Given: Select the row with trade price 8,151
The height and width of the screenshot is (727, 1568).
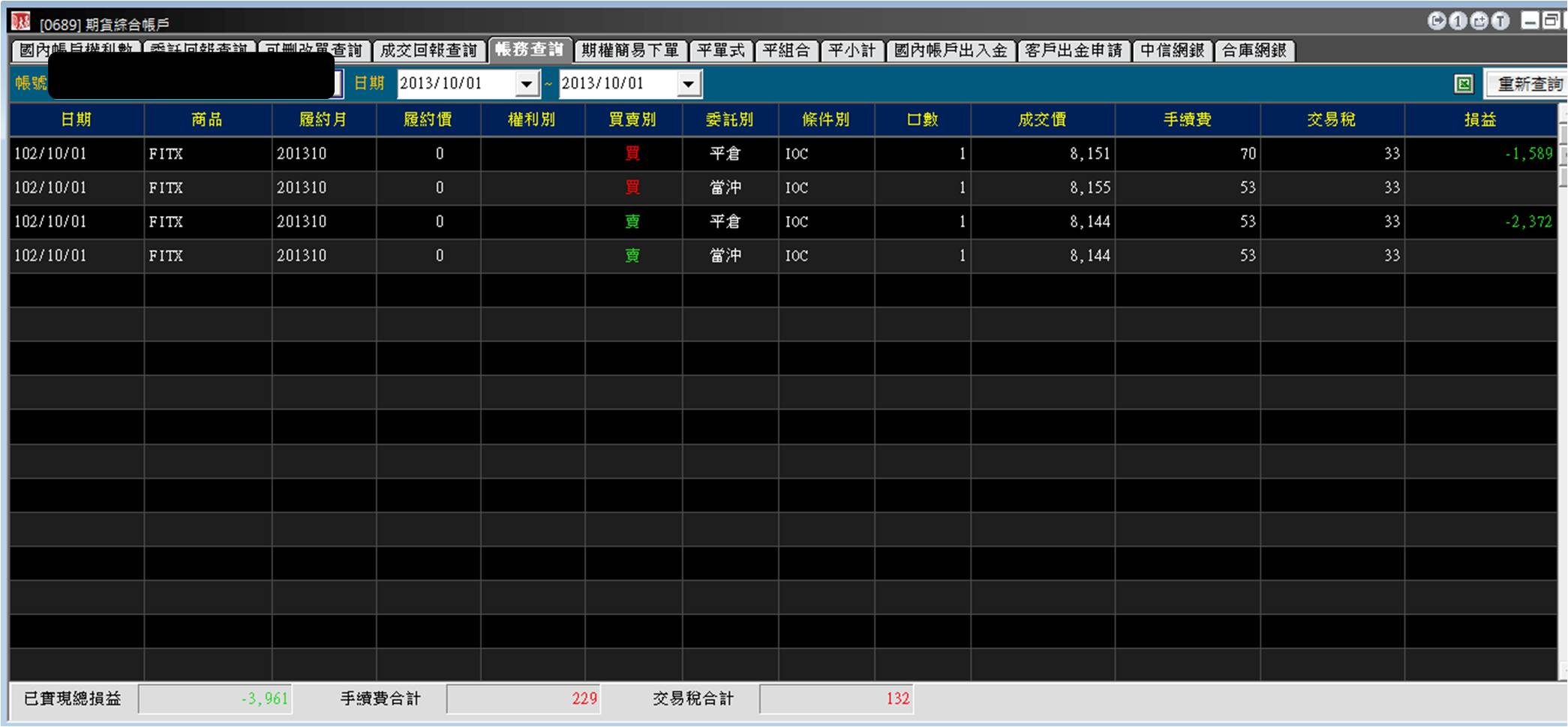Looking at the screenshot, I should point(783,154).
